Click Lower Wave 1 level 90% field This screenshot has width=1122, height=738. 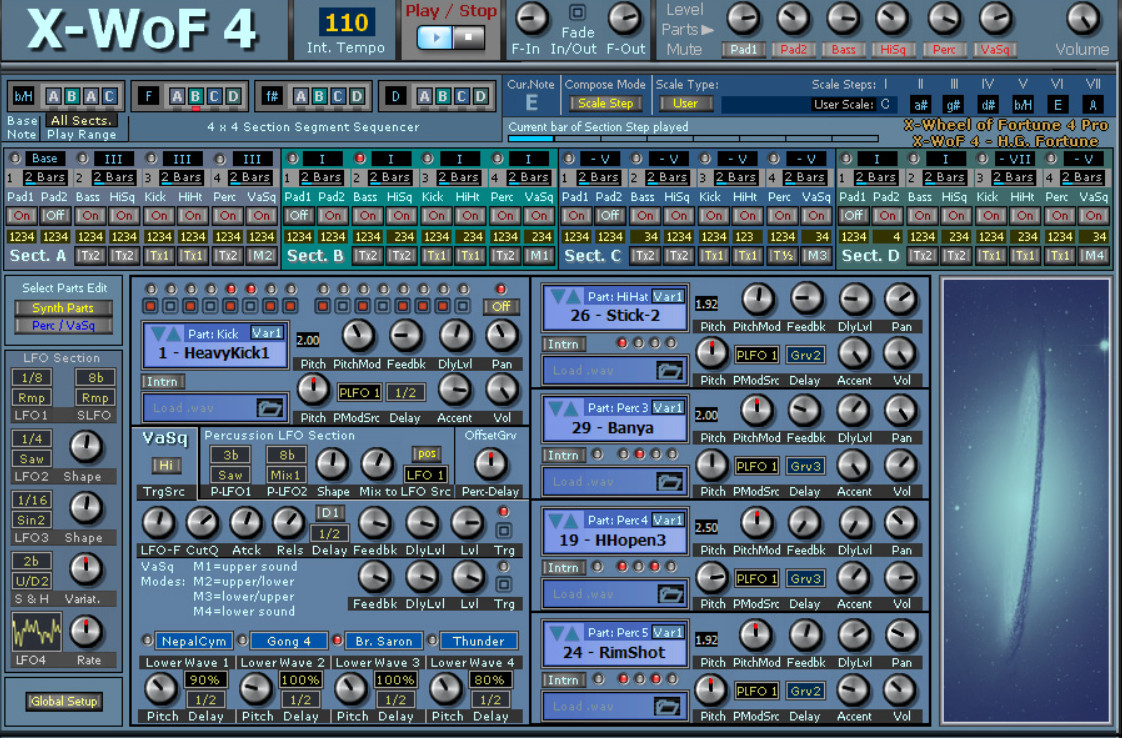(205, 680)
